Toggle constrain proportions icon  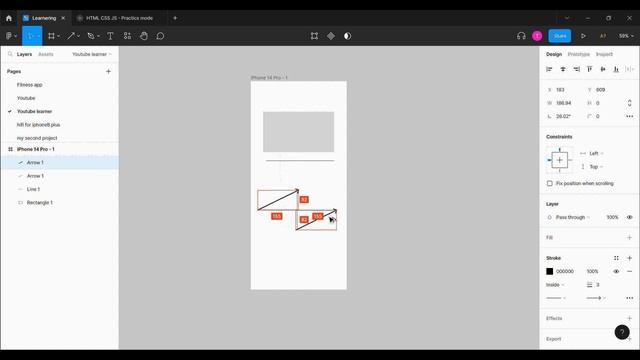point(630,103)
